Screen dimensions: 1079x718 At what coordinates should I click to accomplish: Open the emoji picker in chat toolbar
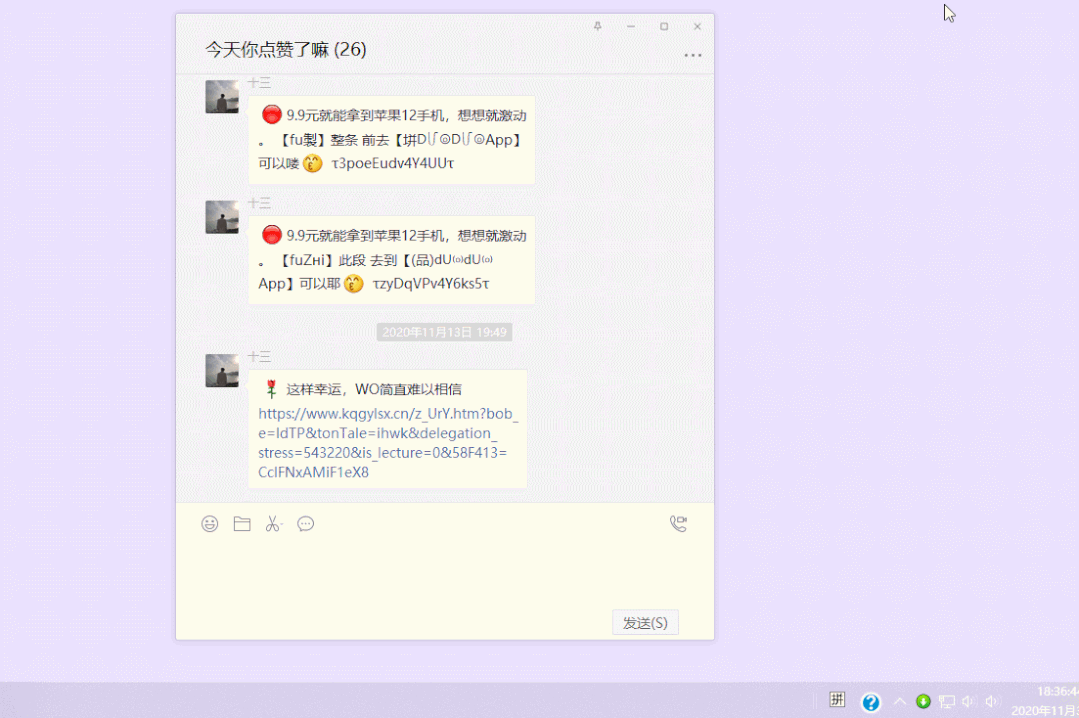(x=210, y=524)
